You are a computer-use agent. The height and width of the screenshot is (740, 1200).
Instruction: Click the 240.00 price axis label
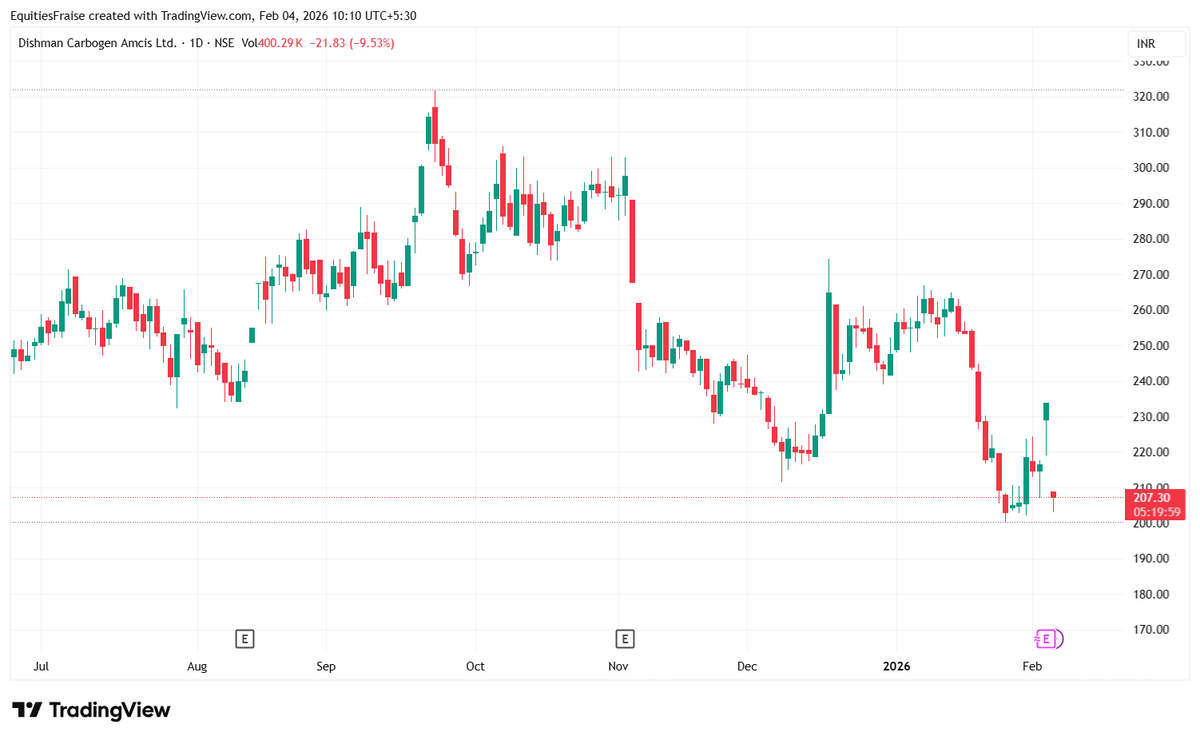[x=1153, y=381]
